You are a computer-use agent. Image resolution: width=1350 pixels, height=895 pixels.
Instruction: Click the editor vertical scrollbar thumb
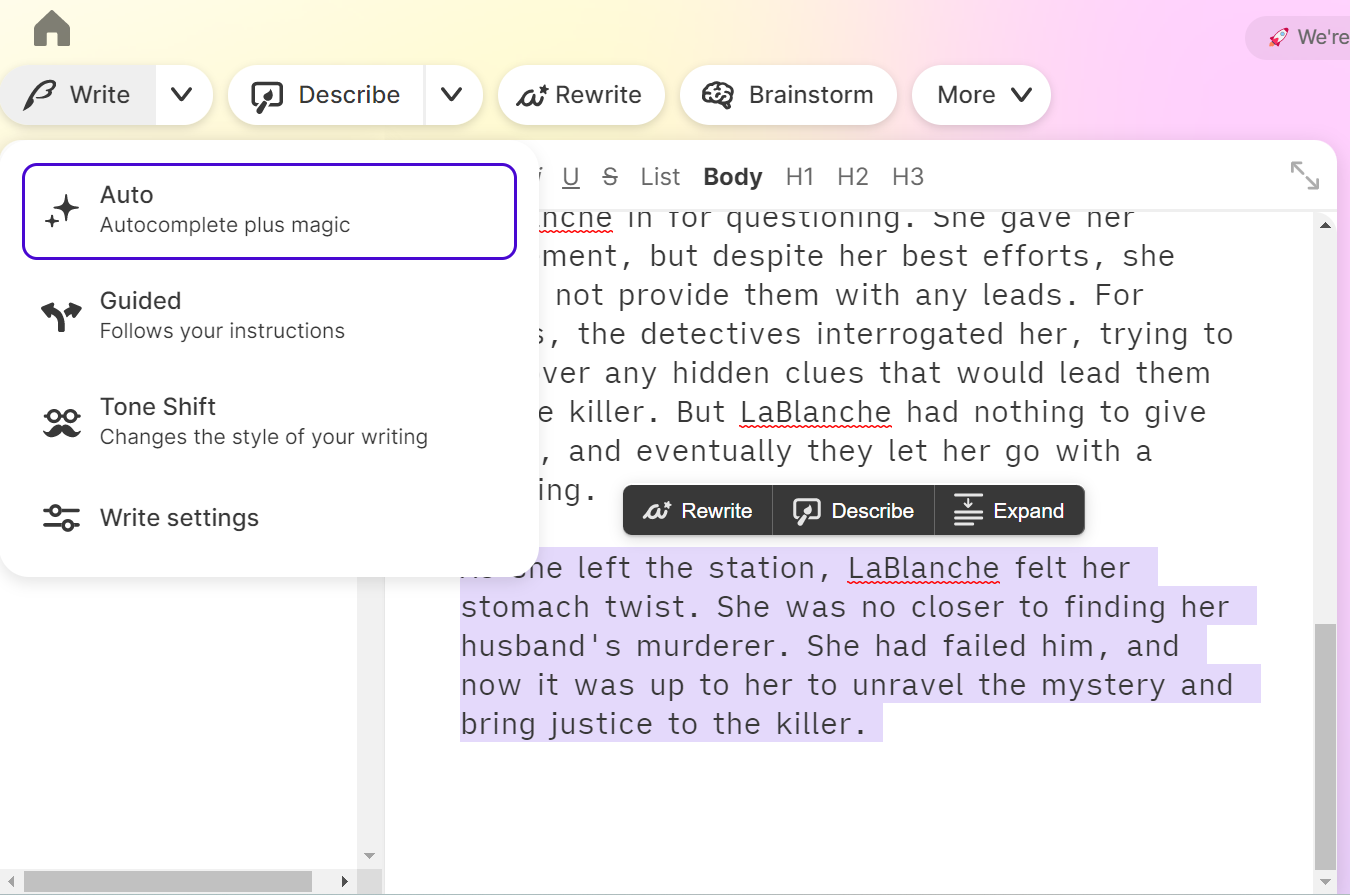[1325, 745]
